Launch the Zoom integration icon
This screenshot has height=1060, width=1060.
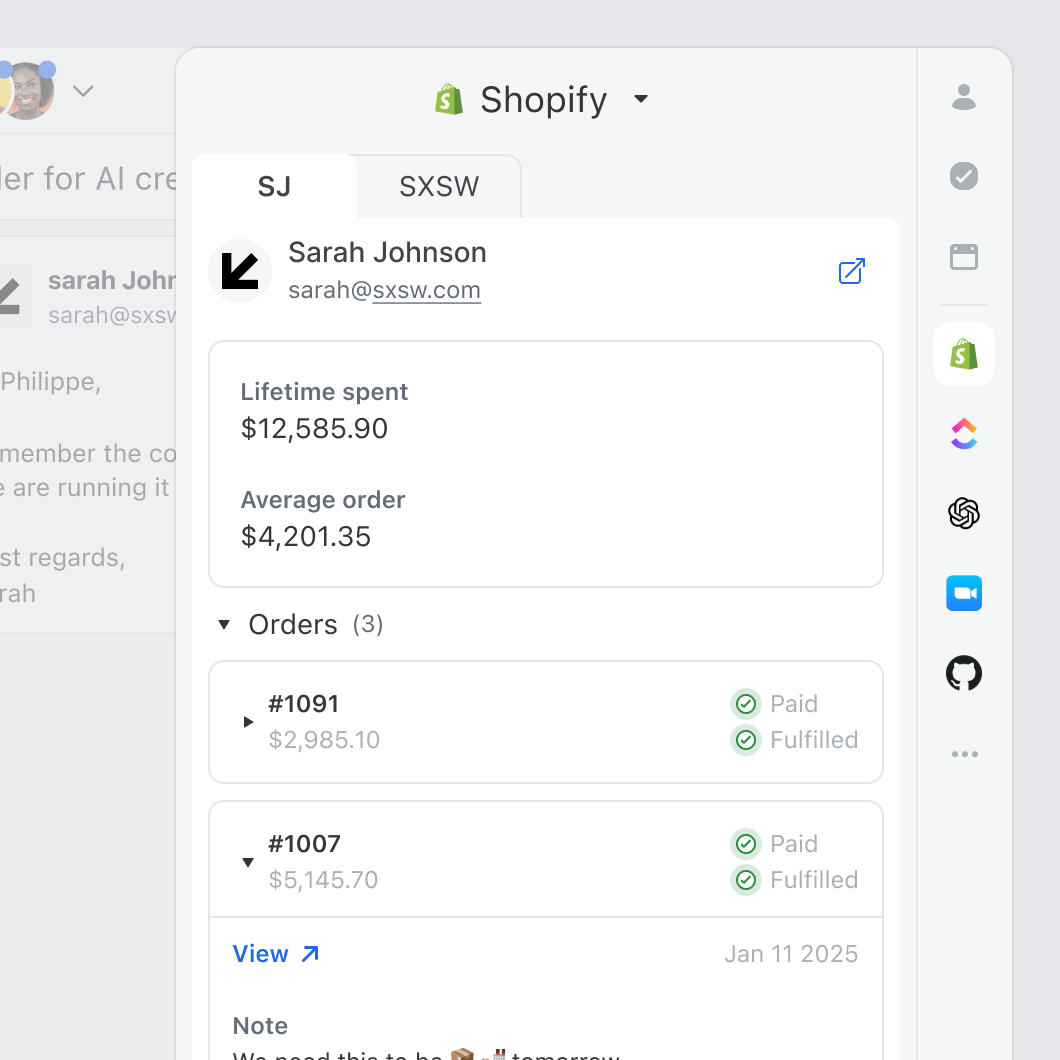[x=964, y=594]
